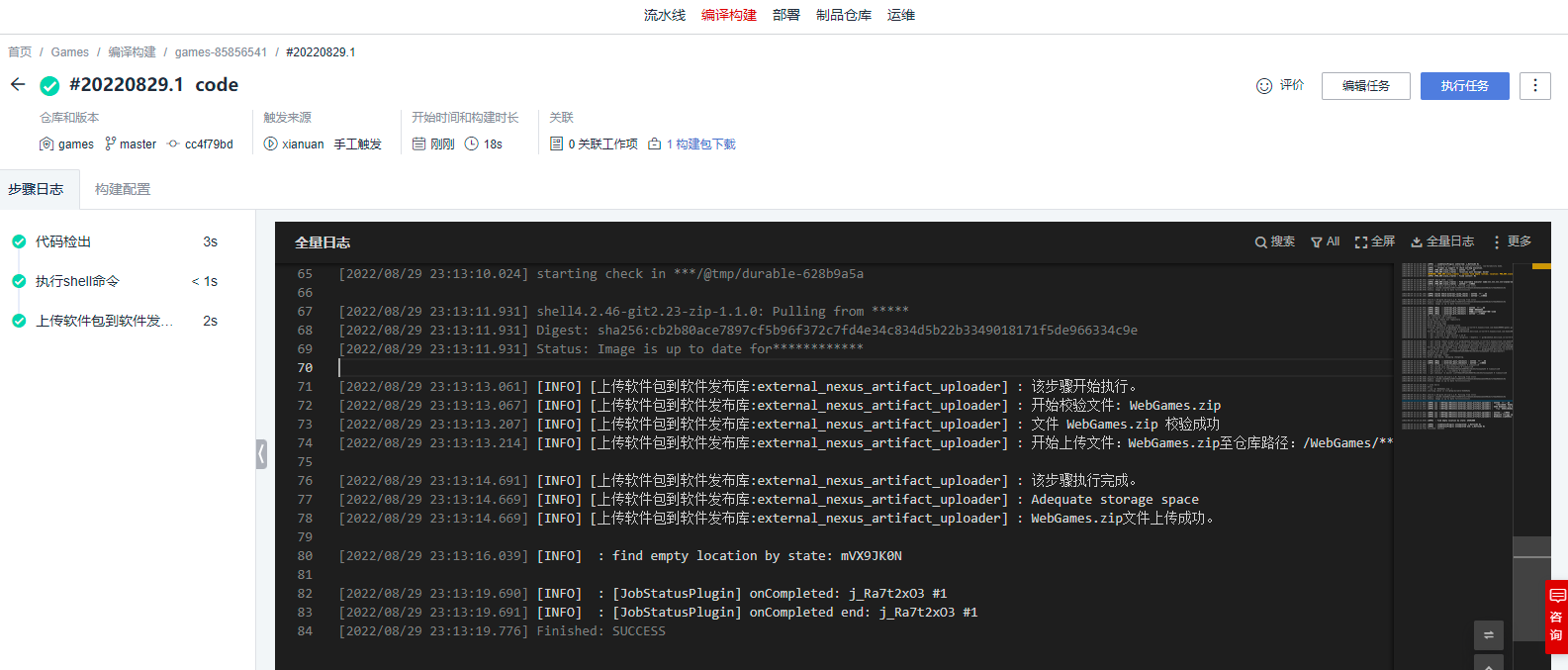Click the success icon of 上传软件包 step
1568x670 pixels.
click(x=19, y=321)
